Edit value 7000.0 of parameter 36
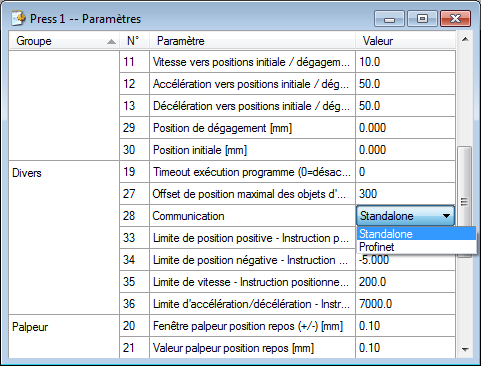This screenshot has height=366, width=481. pyautogui.click(x=405, y=304)
